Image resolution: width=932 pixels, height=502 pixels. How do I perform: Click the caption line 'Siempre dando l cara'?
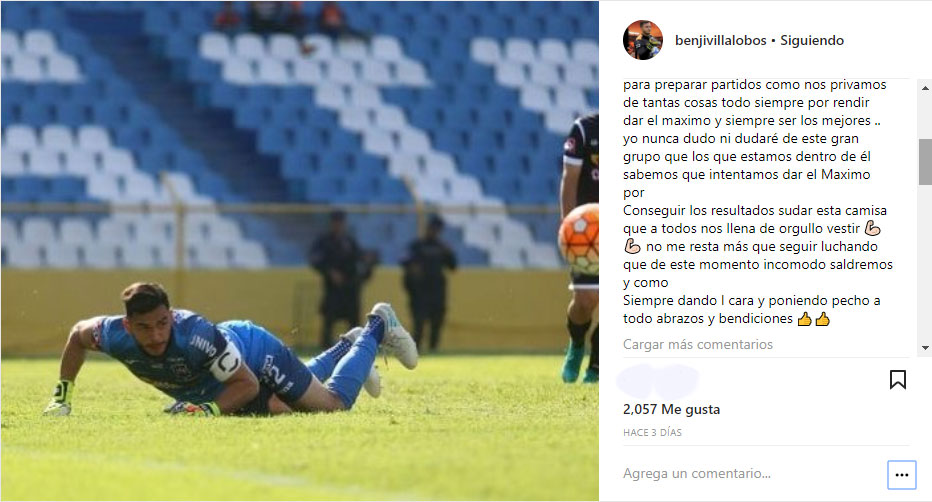751,301
